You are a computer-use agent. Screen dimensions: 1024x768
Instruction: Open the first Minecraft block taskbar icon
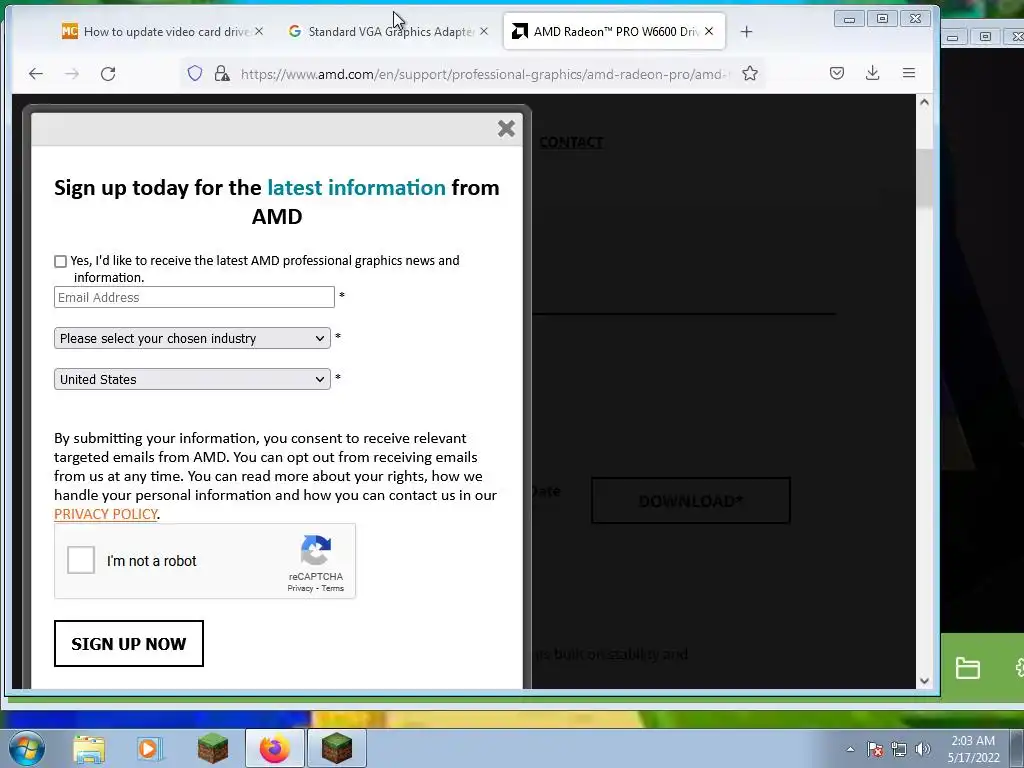213,748
